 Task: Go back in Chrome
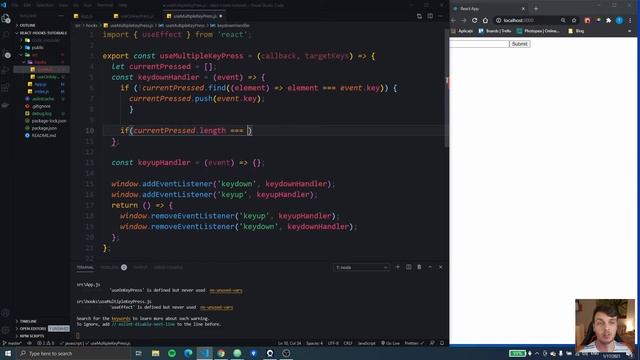[x=453, y=20]
